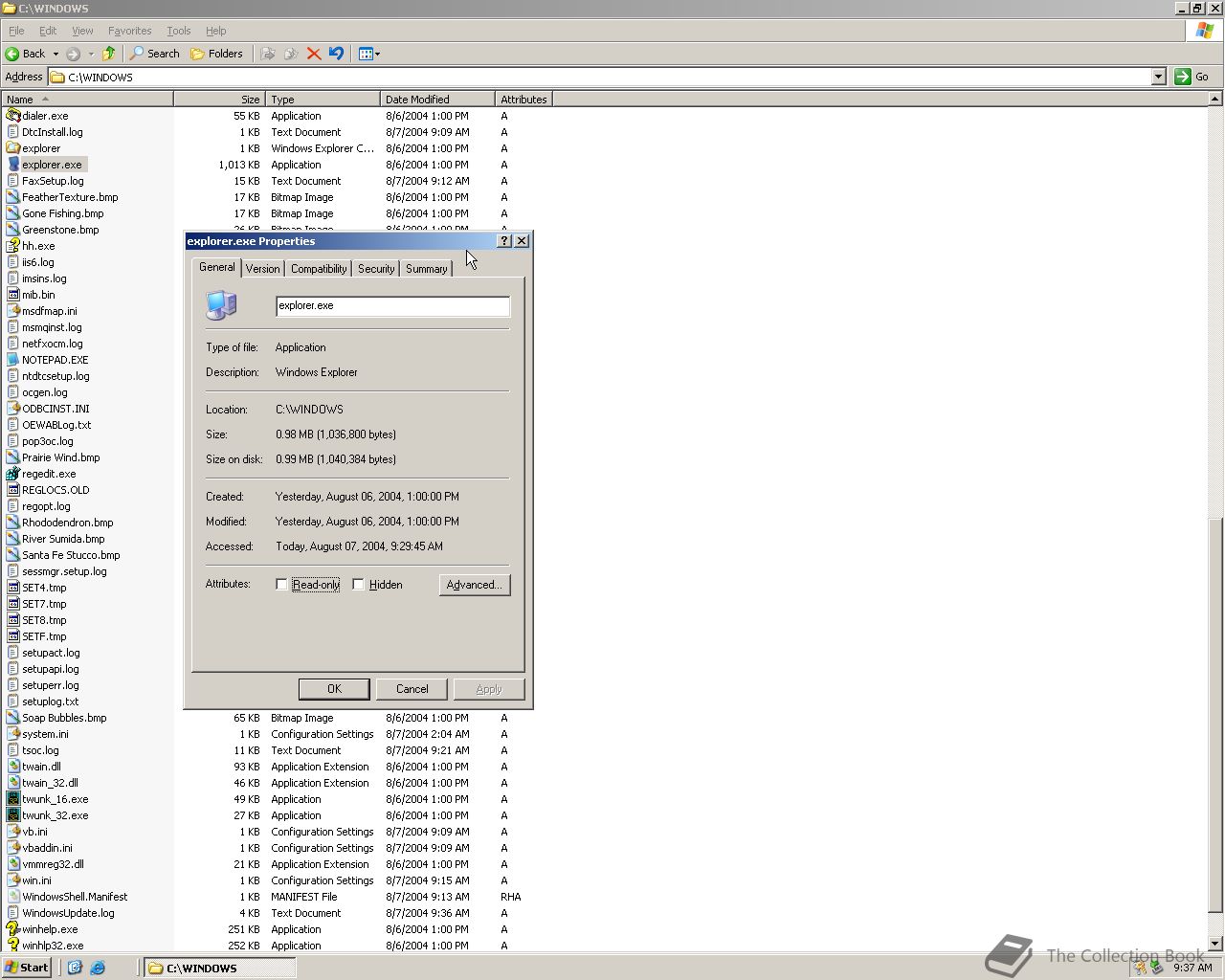Open the Start menu
Image resolution: width=1225 pixels, height=980 pixels.
tap(27, 968)
